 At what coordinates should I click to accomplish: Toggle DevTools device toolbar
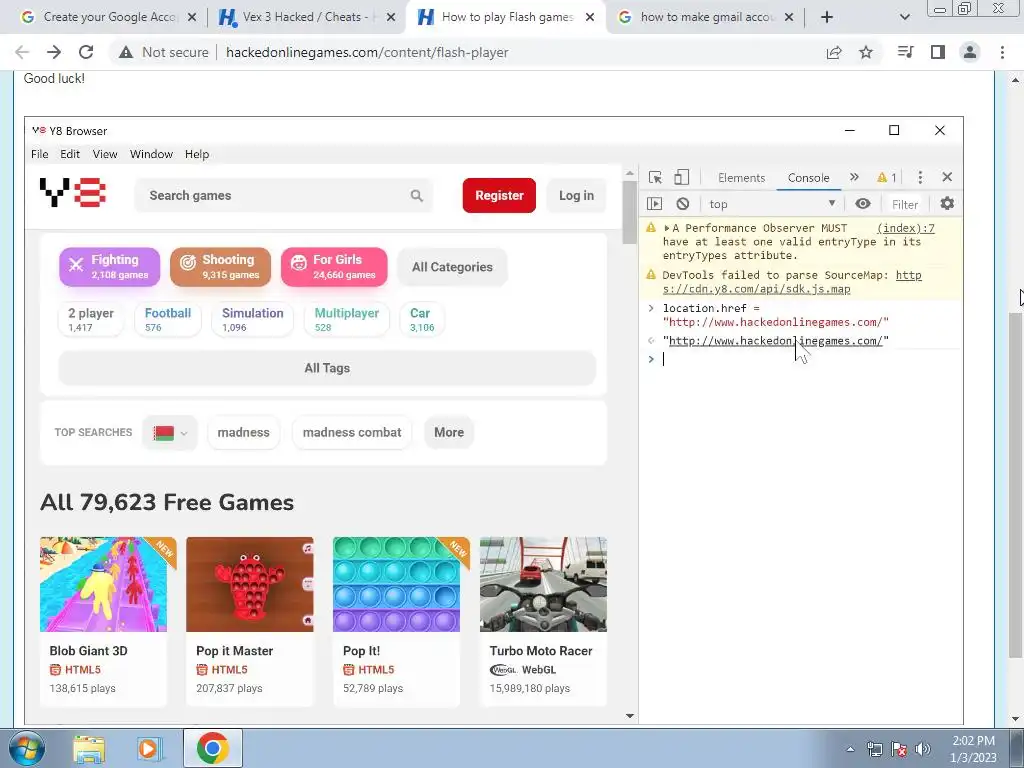tap(681, 177)
